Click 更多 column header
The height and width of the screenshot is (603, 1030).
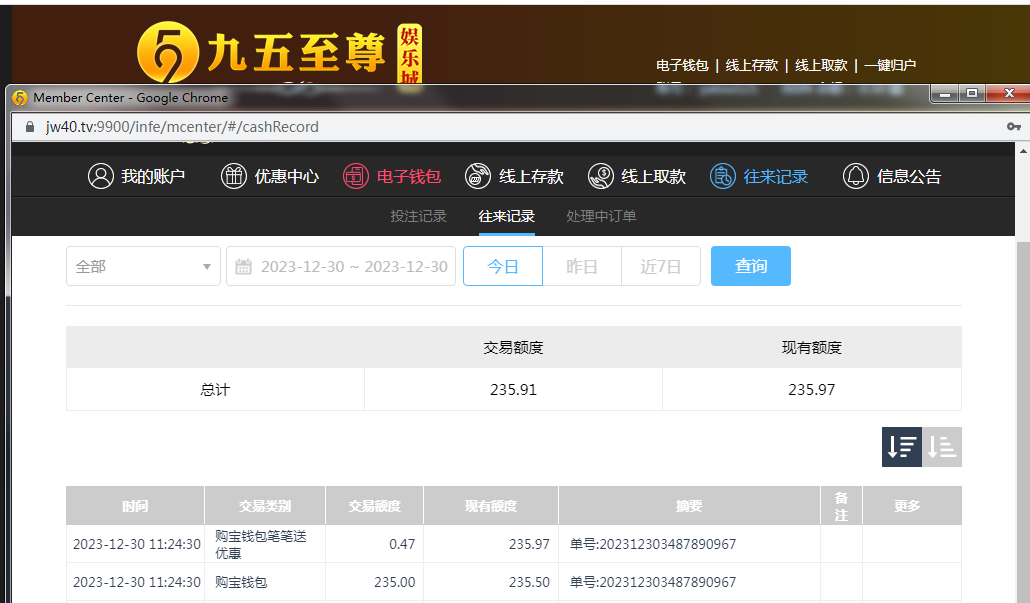click(x=907, y=506)
